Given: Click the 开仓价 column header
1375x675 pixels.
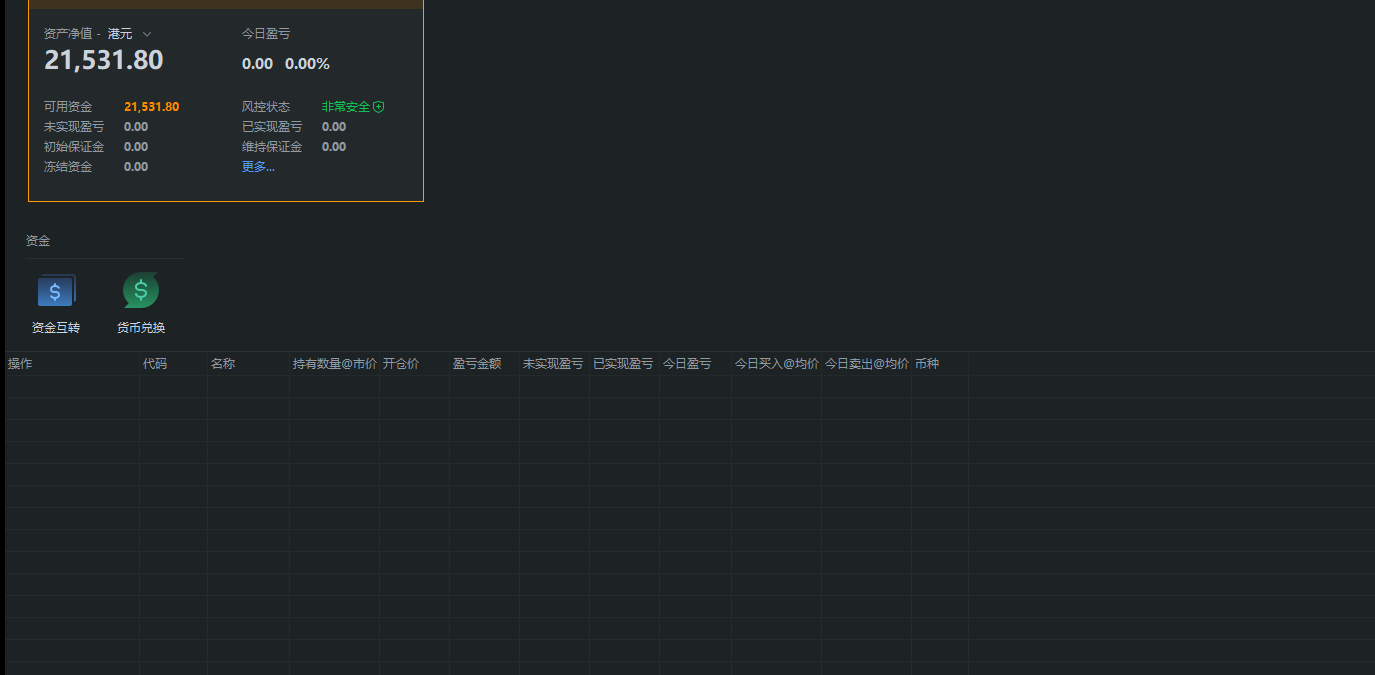Looking at the screenshot, I should coord(401,364).
